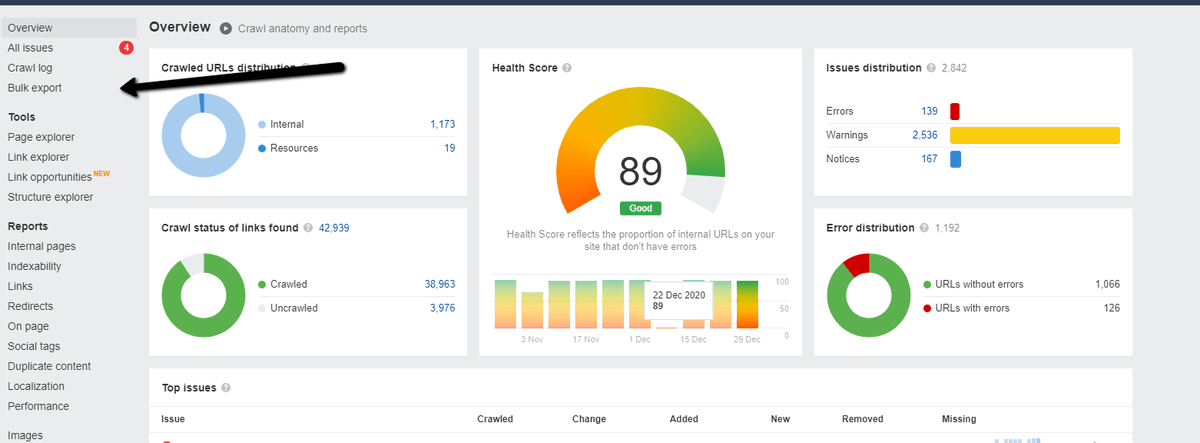This screenshot has width=1200, height=443.
Task: Click the 2,536 Warnings count link
Action: coord(925,135)
